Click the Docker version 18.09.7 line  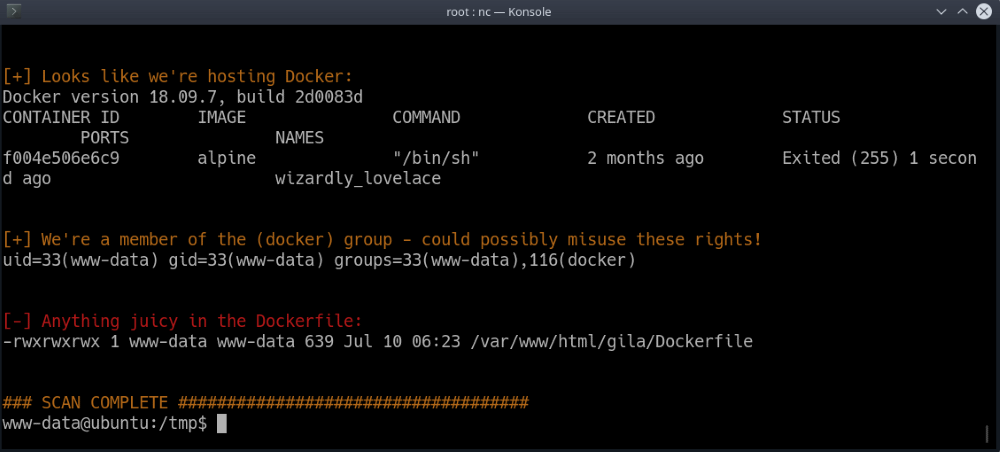(182, 97)
